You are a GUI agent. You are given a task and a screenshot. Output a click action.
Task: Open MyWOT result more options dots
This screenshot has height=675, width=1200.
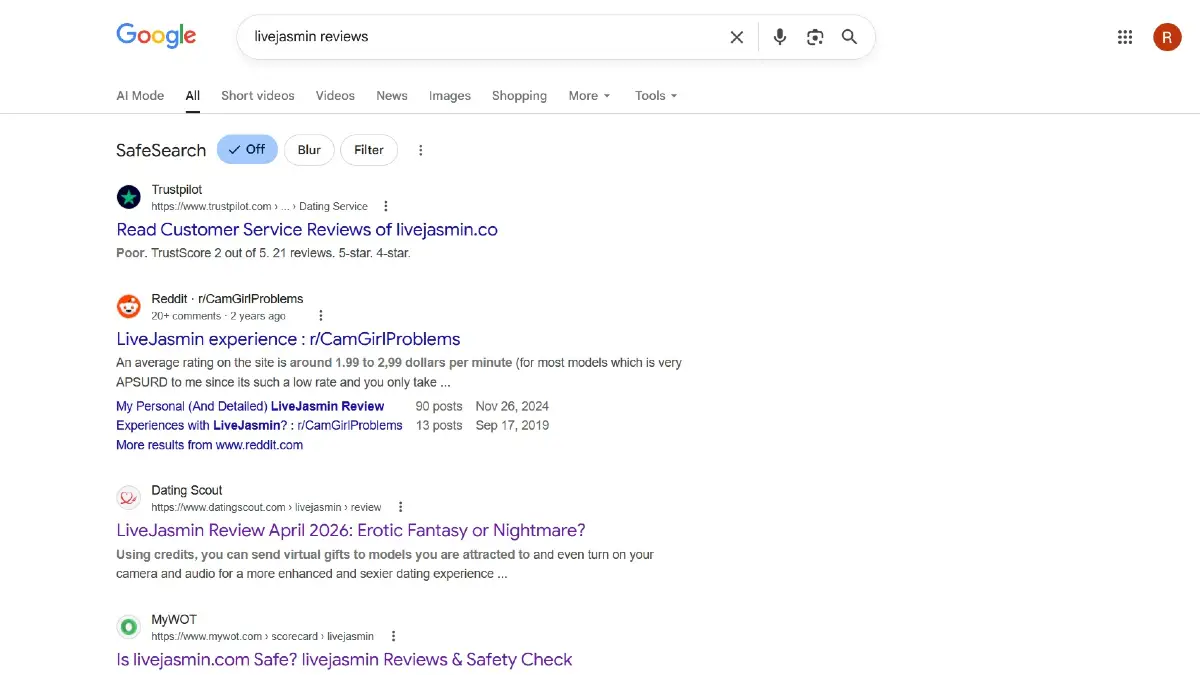[x=393, y=636]
